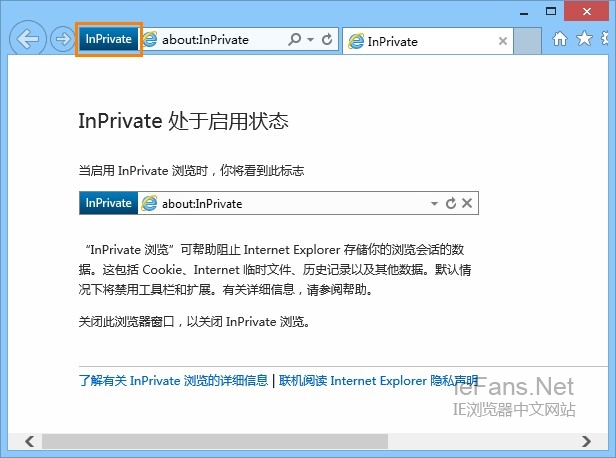
Task: Go back with the Back arrow button
Action: (x=28, y=39)
